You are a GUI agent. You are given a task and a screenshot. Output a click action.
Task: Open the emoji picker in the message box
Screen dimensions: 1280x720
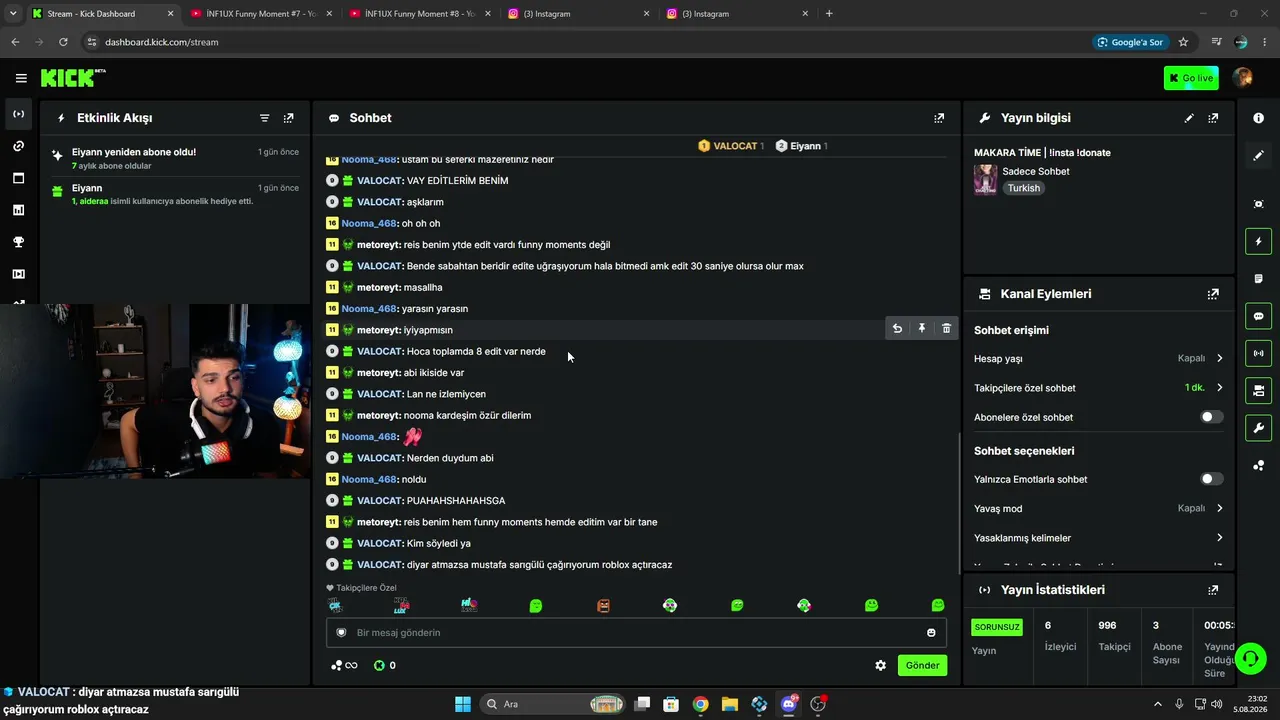click(x=931, y=633)
